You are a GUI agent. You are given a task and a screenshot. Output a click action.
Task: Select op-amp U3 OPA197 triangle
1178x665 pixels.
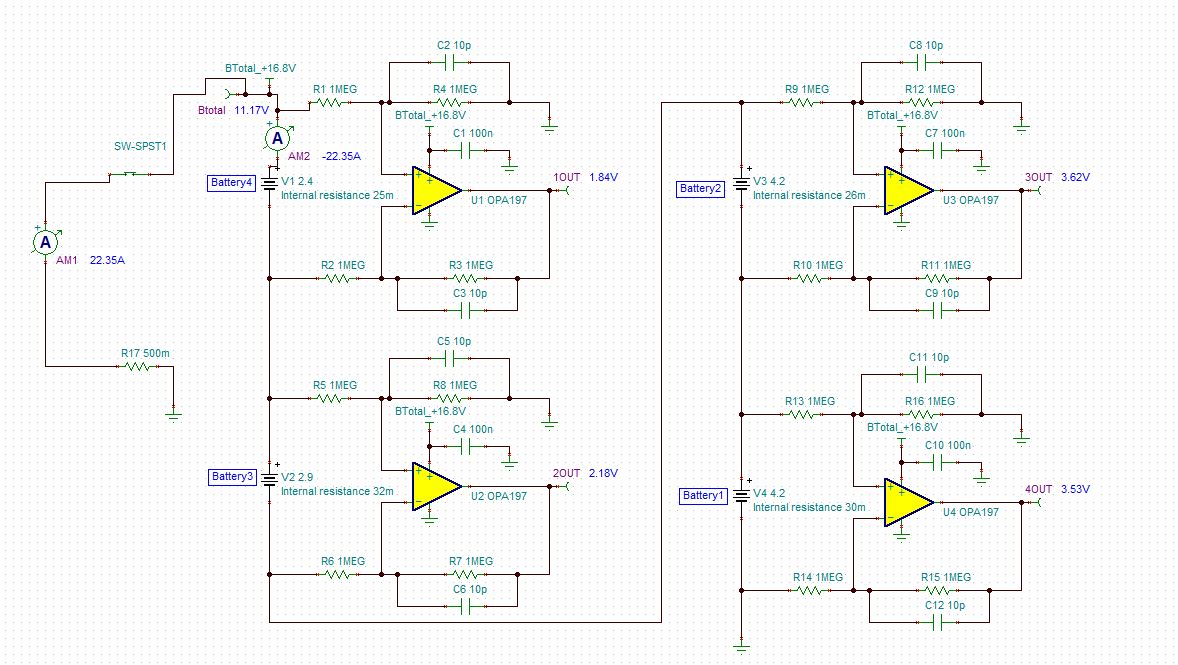pos(908,191)
